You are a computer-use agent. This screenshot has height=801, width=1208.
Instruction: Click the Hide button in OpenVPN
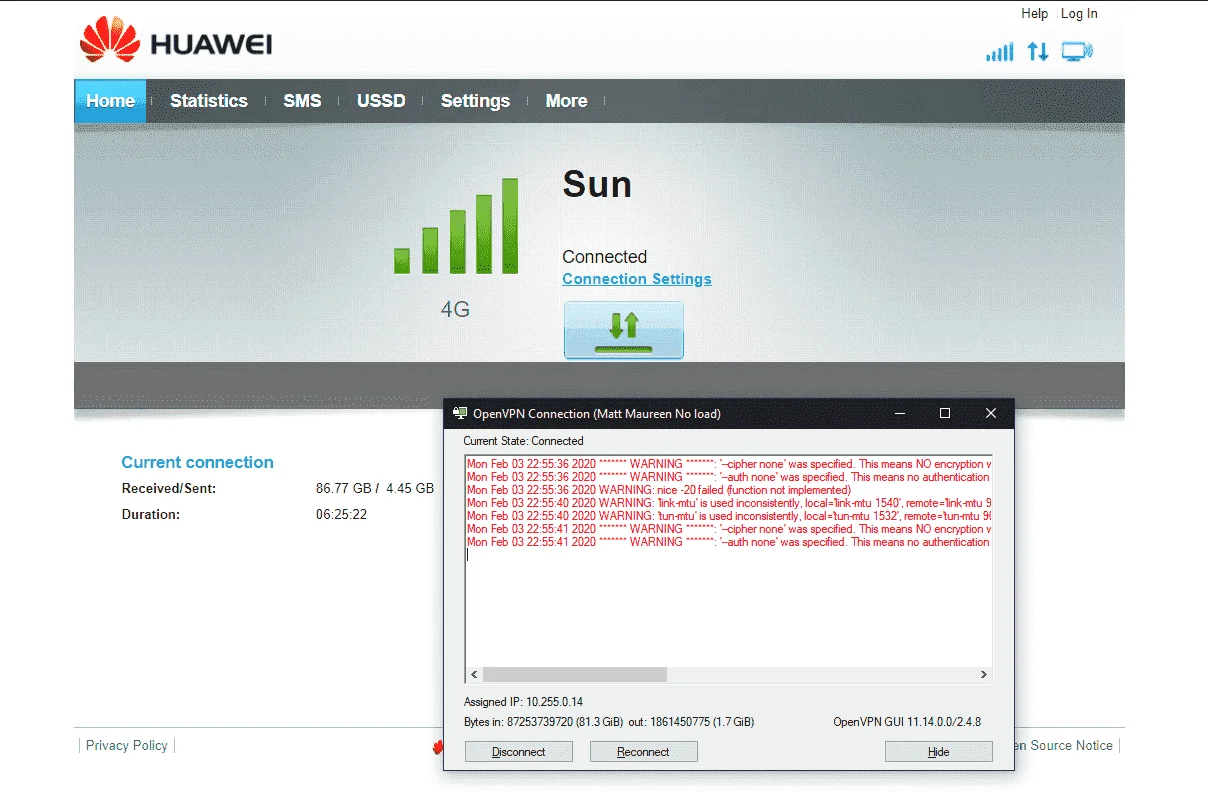938,752
